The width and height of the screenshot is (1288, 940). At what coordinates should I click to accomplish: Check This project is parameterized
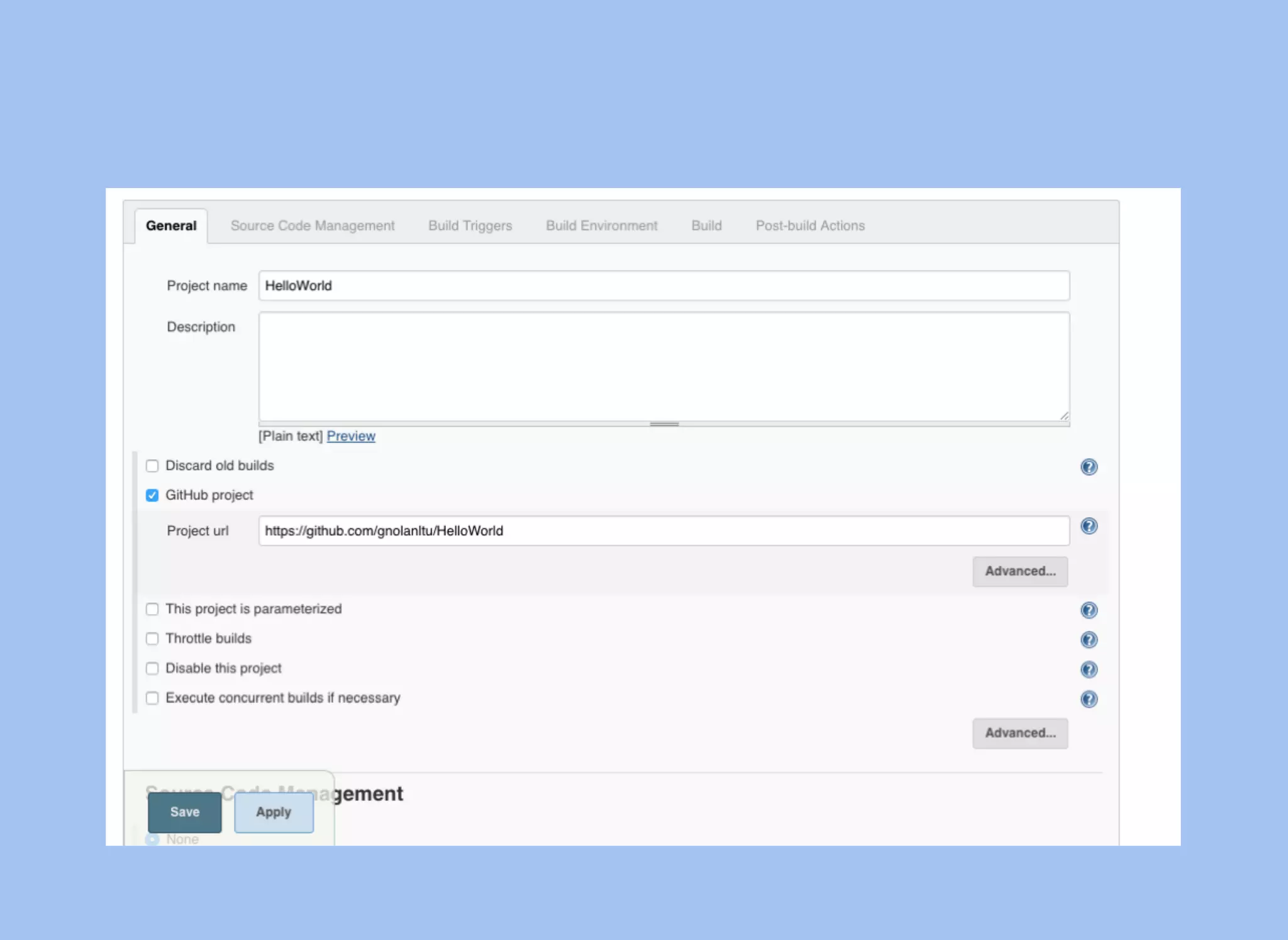tap(152, 609)
